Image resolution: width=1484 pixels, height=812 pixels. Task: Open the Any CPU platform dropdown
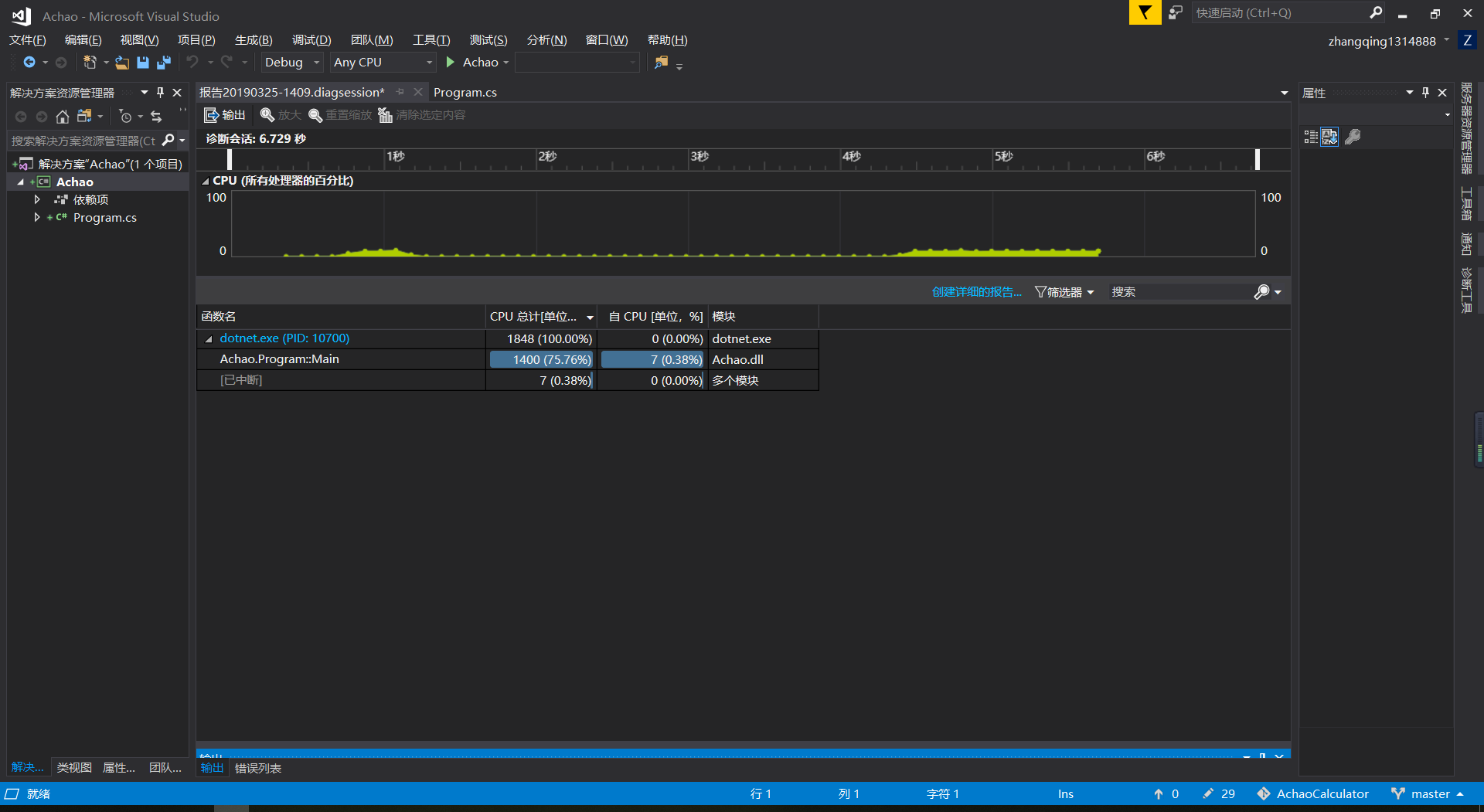tap(429, 63)
